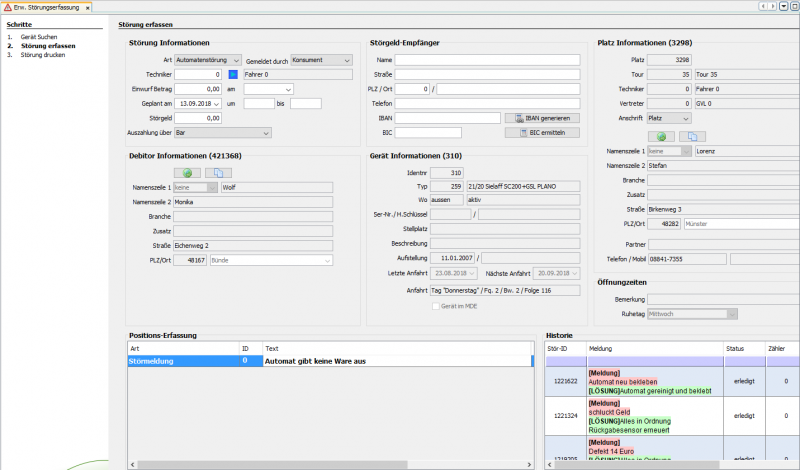Viewport: 800px width, 470px height.
Task: Select the Erw. Störungserfassung tab
Action: pos(45,7)
